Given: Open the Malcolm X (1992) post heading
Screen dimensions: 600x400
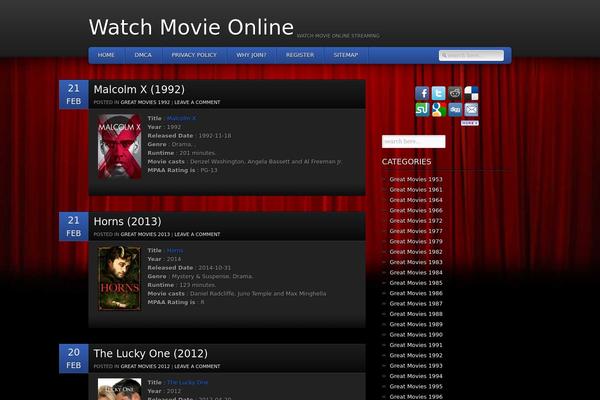Looking at the screenshot, I should coord(139,89).
